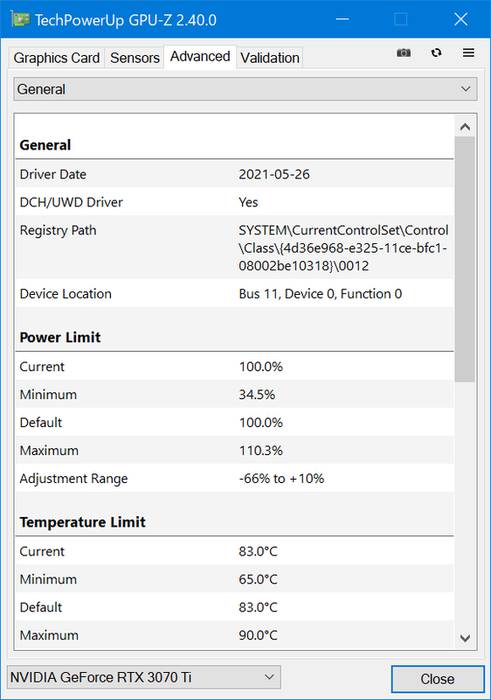Click the GPU-Z app icon in title bar
Viewport: 491px width, 700px height.
coord(20,20)
